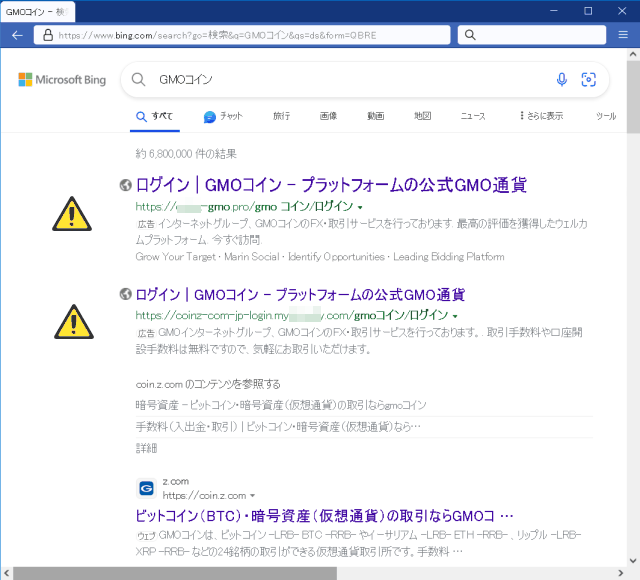Click the padlock icon in address bar
The image size is (640, 580).
click(48, 35)
